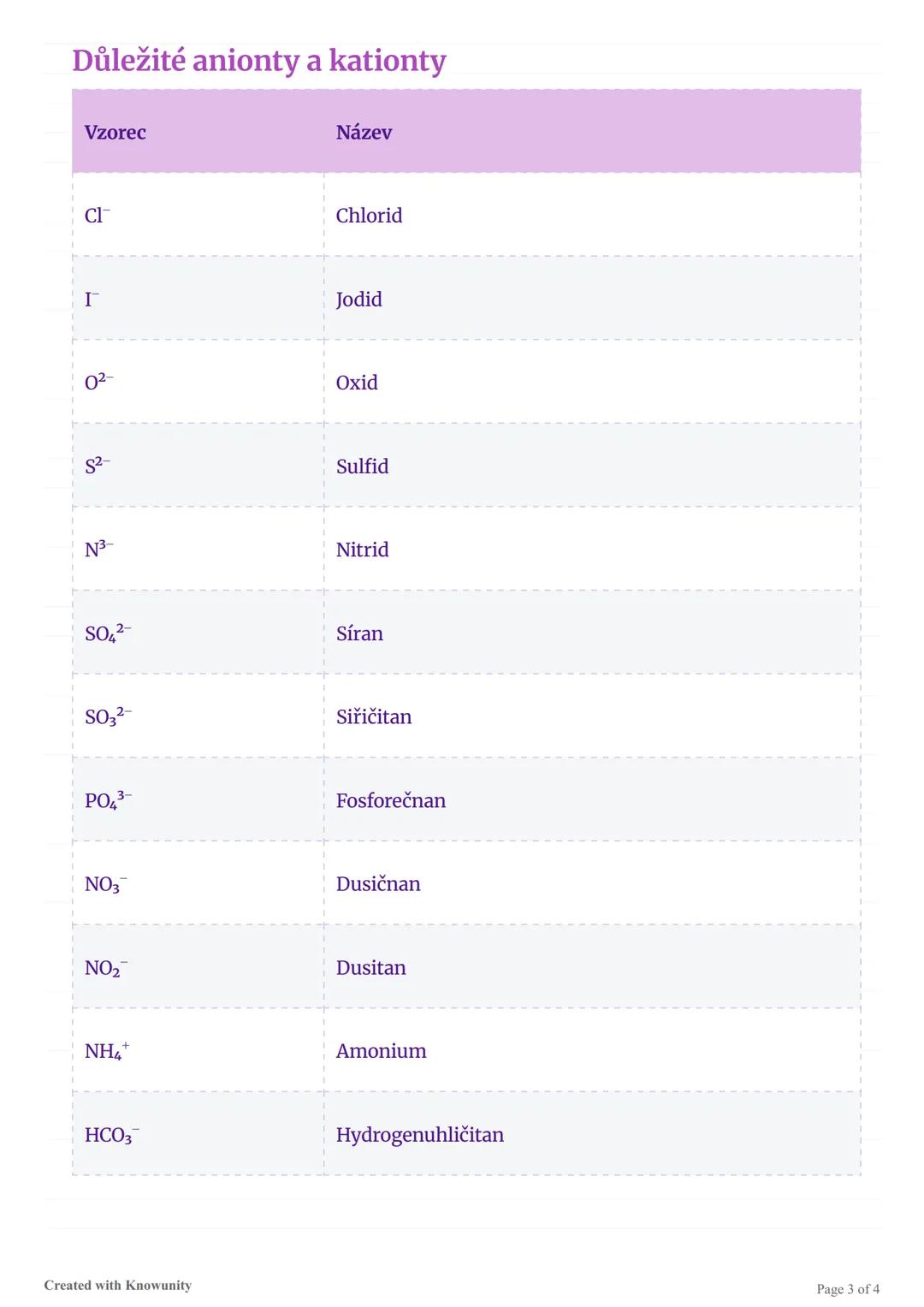
Task: Click the O²⁻ formula cell
Action: (98, 382)
